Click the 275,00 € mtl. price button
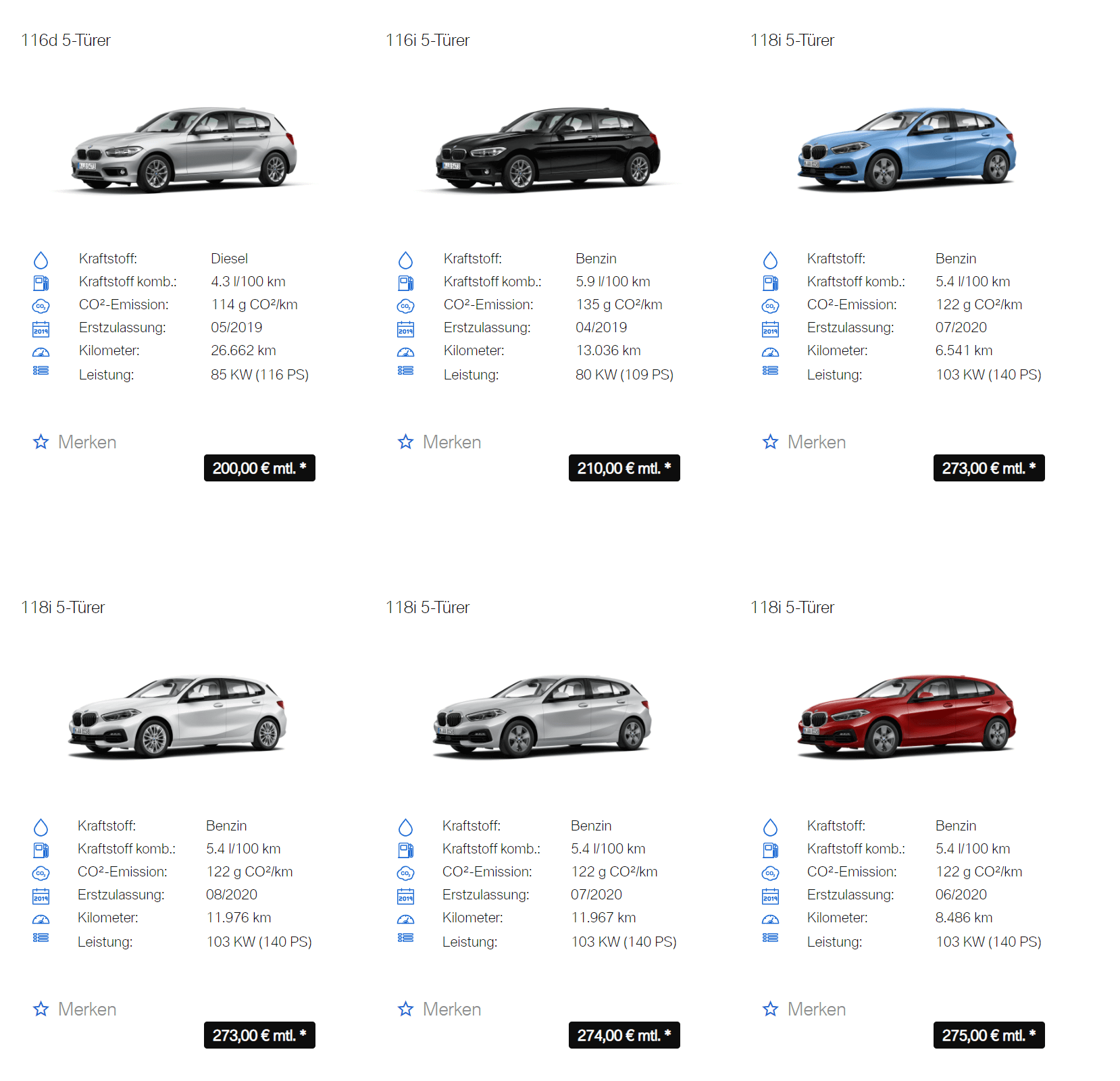Screen dimensions: 1120x1081 pyautogui.click(x=989, y=1035)
